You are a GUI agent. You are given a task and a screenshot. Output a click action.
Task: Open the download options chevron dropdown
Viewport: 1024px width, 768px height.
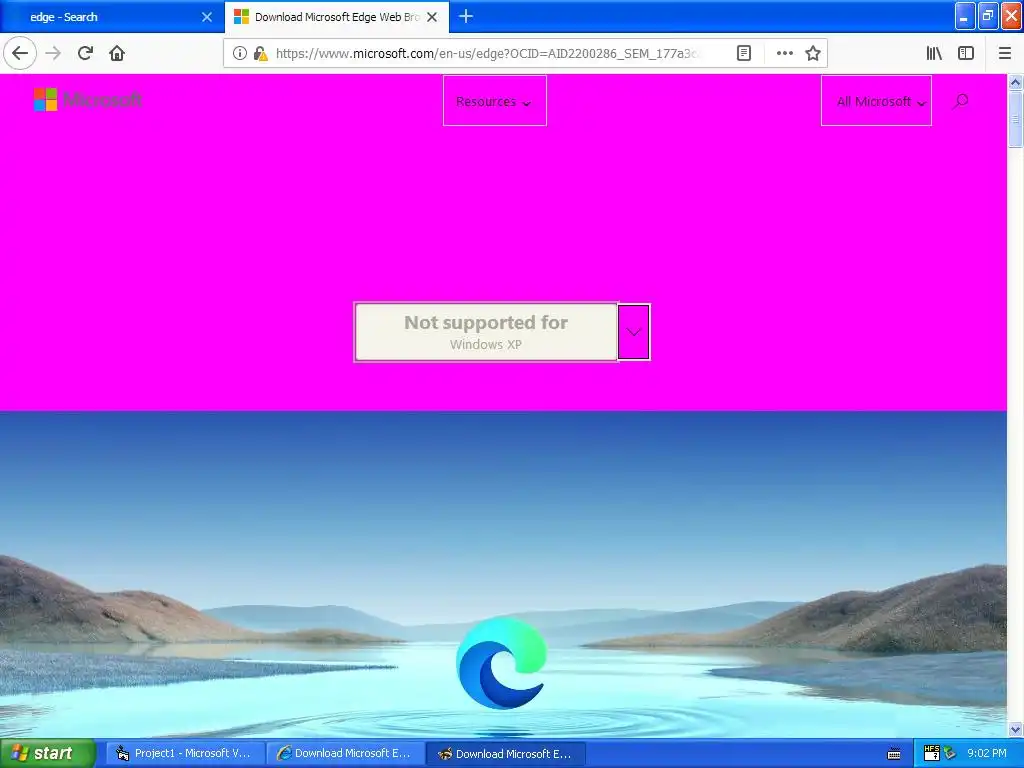[x=633, y=332]
